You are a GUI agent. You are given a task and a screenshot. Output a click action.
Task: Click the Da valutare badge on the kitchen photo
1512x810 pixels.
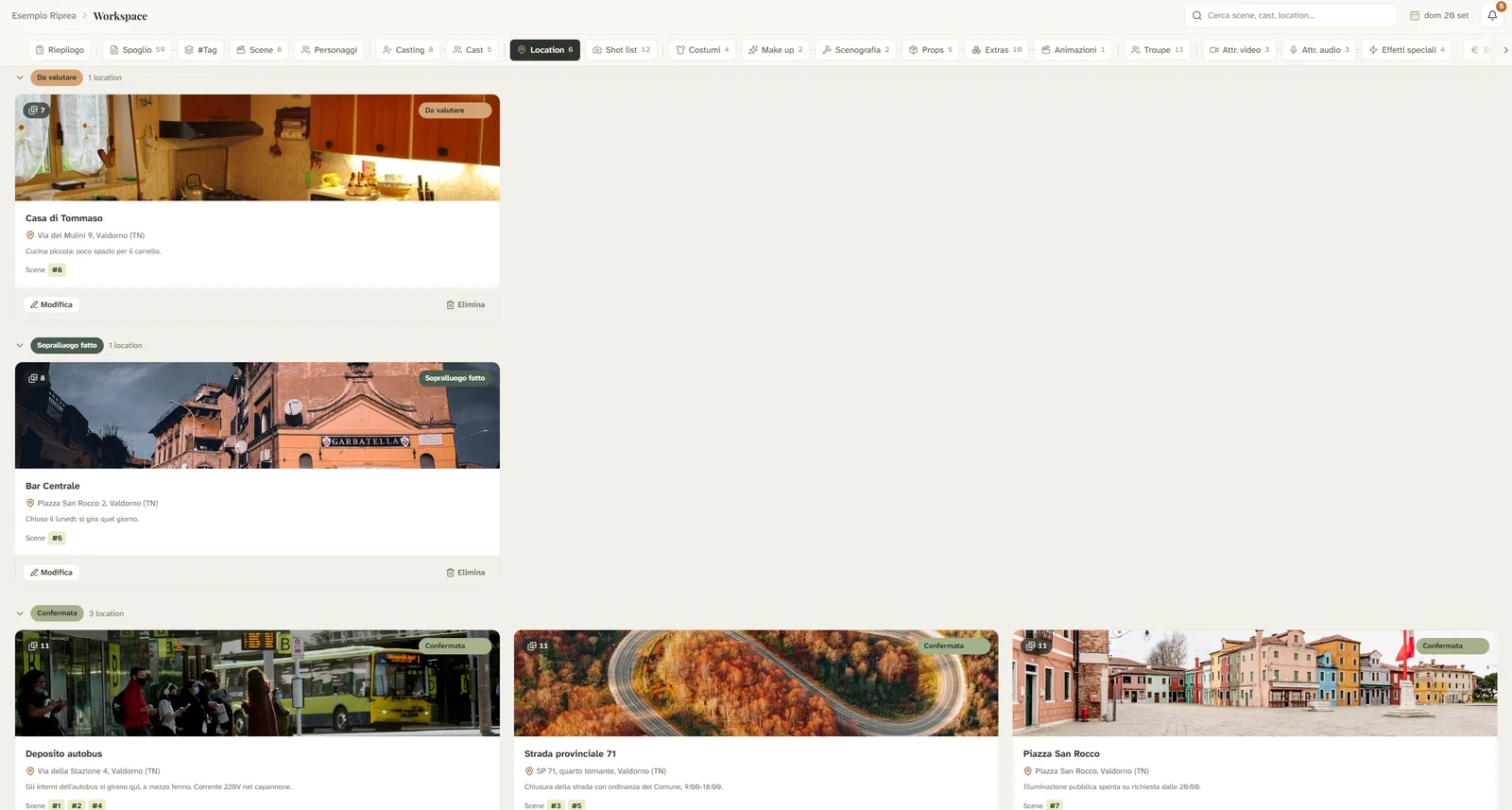[x=455, y=111]
